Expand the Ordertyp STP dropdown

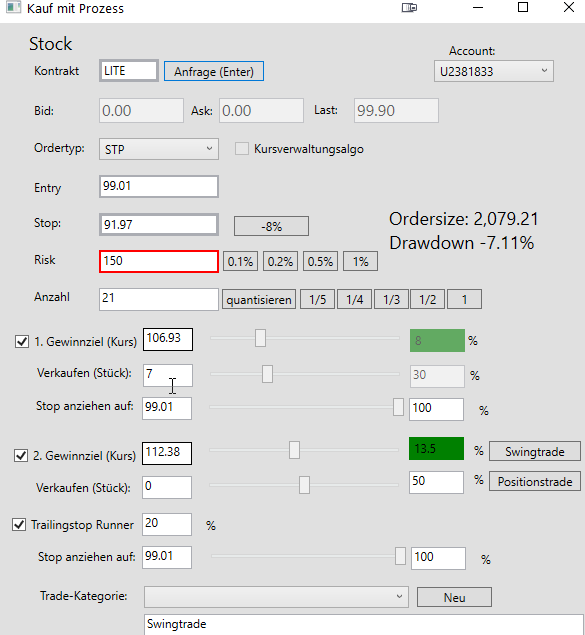pos(159,149)
